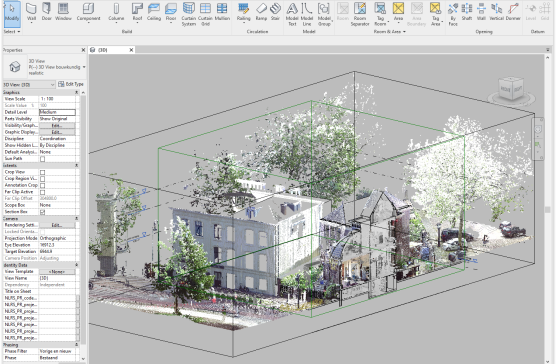Viewport: 556px width, 364px height.
Task: Edit Visibility/Graphics overrides
Action: 57,125
